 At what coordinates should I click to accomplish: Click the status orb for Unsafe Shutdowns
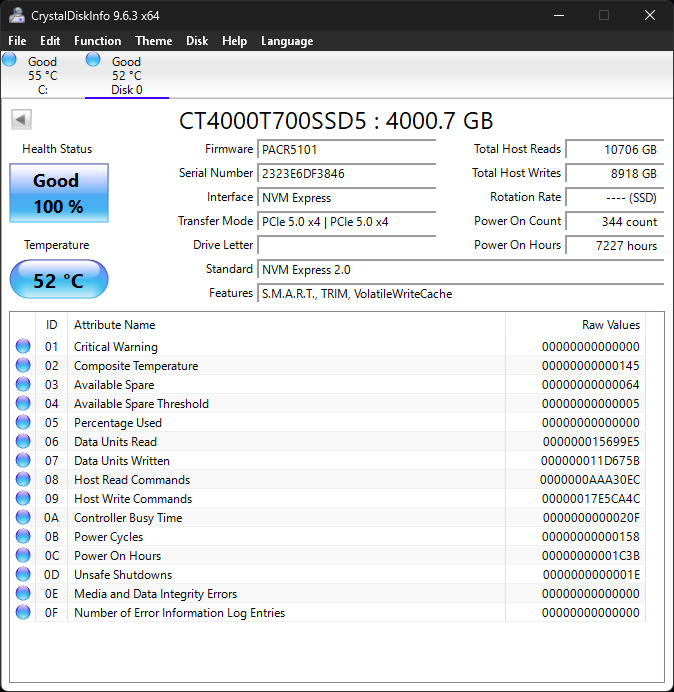[x=23, y=574]
